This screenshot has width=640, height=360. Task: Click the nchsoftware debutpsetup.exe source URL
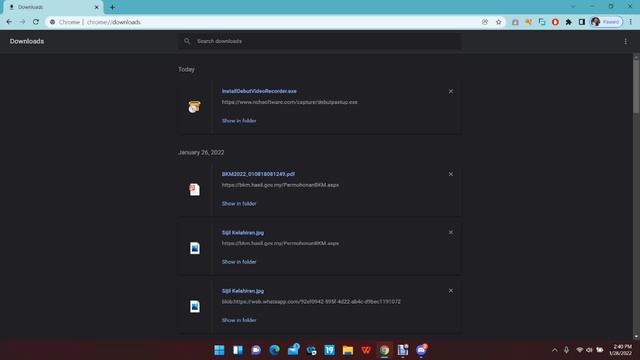tap(289, 102)
